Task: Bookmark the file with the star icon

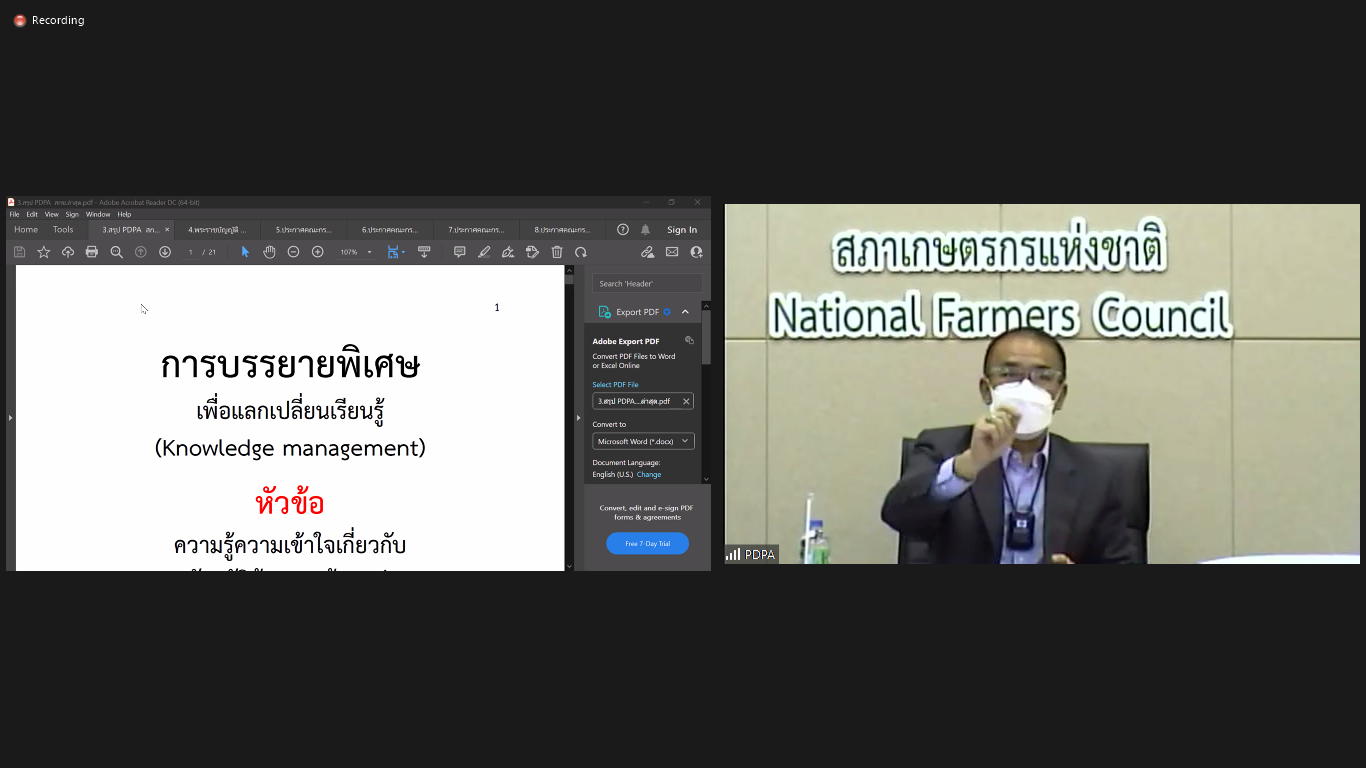Action: tap(44, 252)
